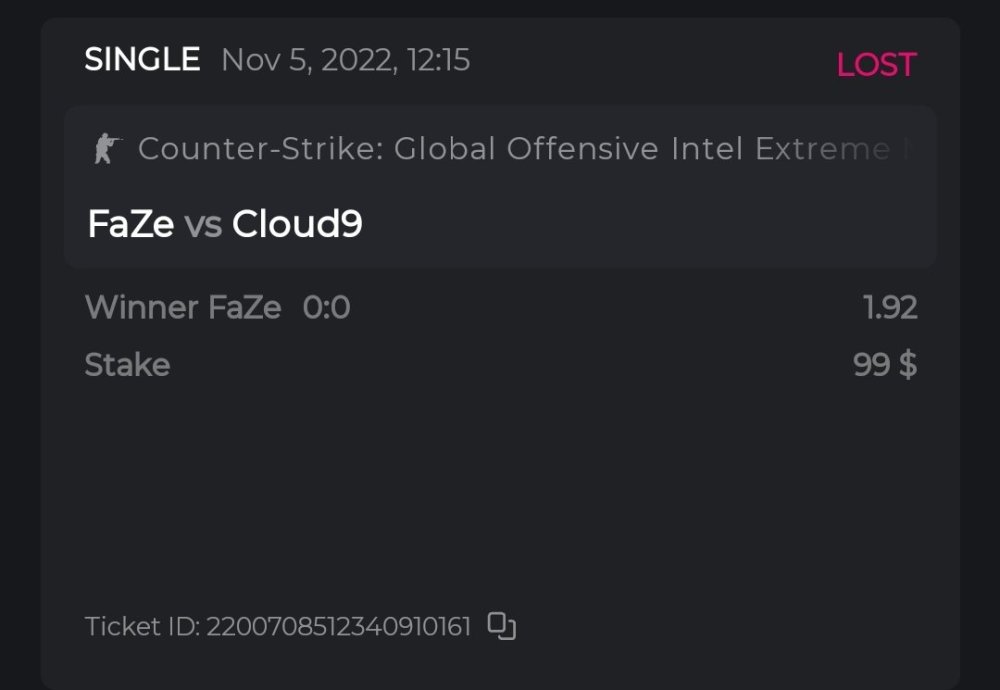The image size is (1000, 690).
Task: Click blank area below the Stake row
Action: pos(500,480)
